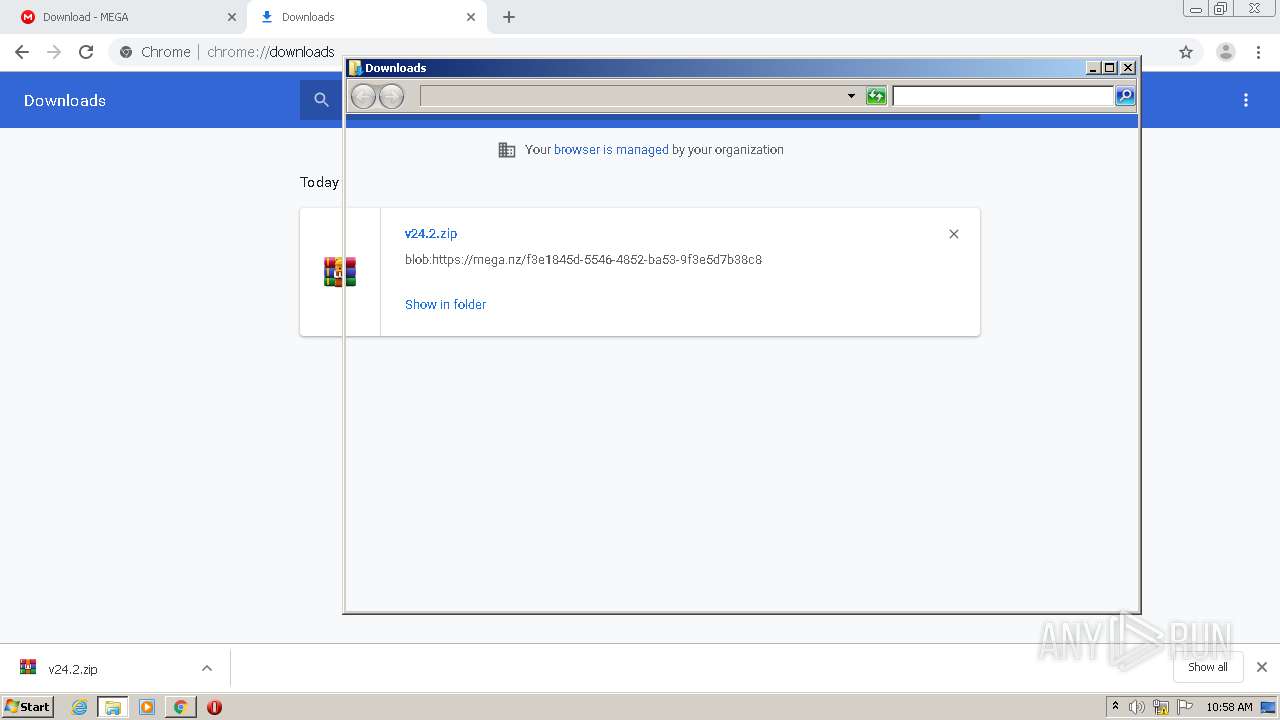The width and height of the screenshot is (1280, 720).
Task: Click the mega.nz blob URL text
Action: [x=583, y=260]
